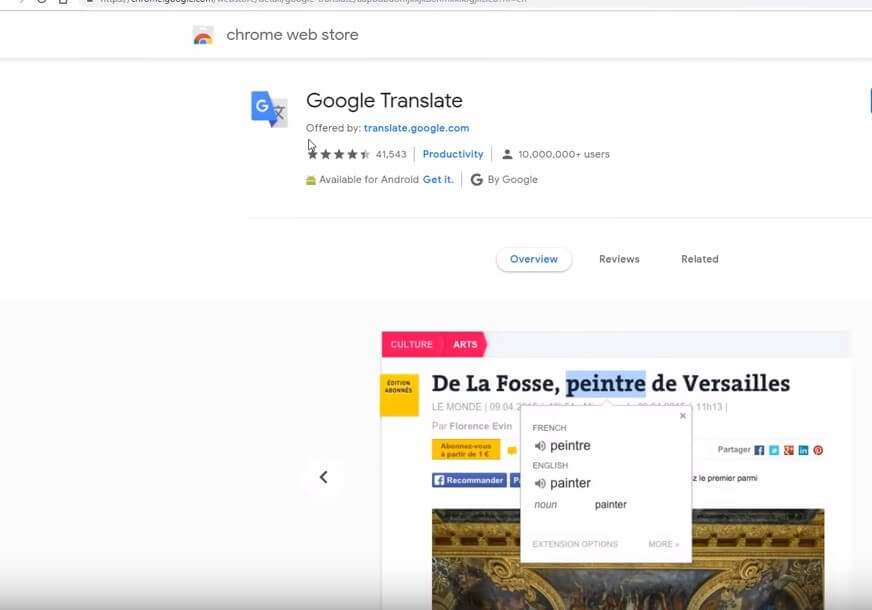Click Pinterest share icon
The width and height of the screenshot is (872, 610).
pos(818,450)
